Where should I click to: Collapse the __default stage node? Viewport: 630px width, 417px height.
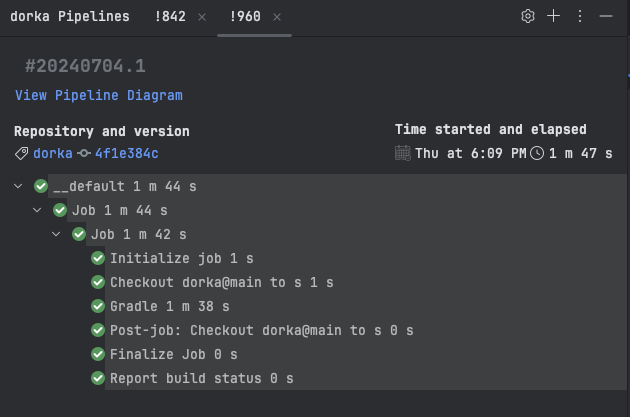coord(18,186)
